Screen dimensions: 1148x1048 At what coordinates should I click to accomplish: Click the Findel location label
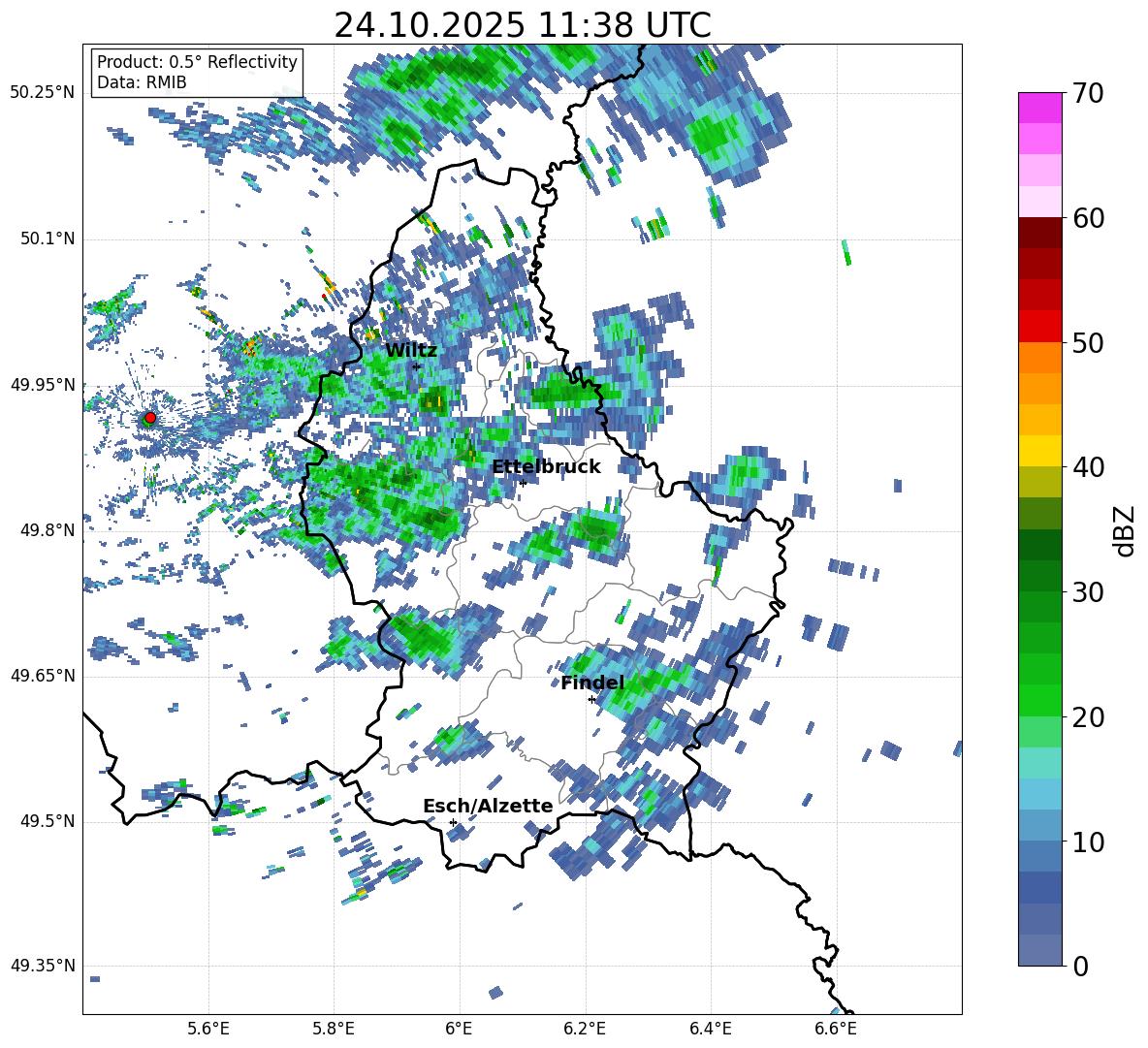coord(592,683)
